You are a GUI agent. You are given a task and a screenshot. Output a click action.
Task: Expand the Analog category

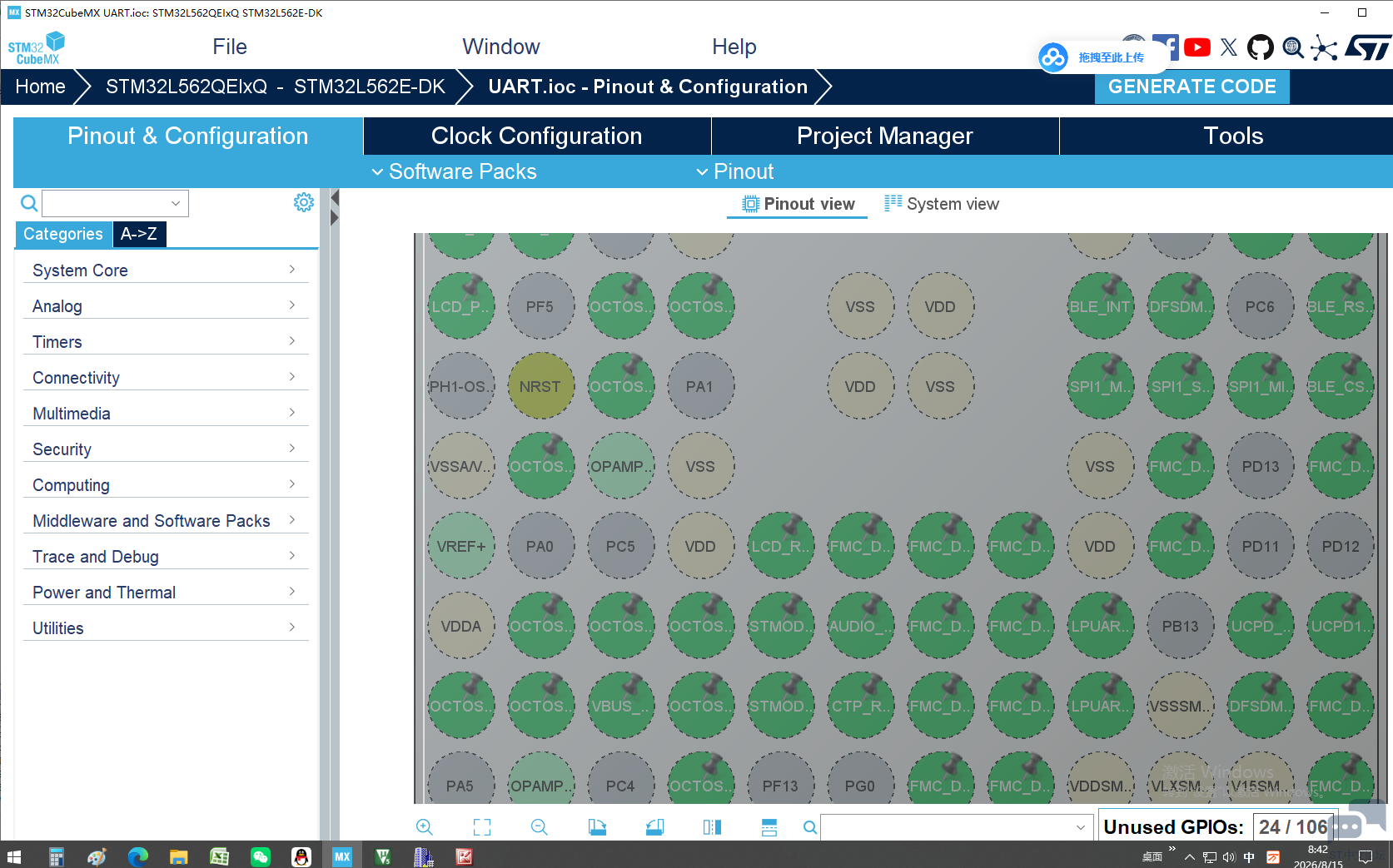pos(166,306)
